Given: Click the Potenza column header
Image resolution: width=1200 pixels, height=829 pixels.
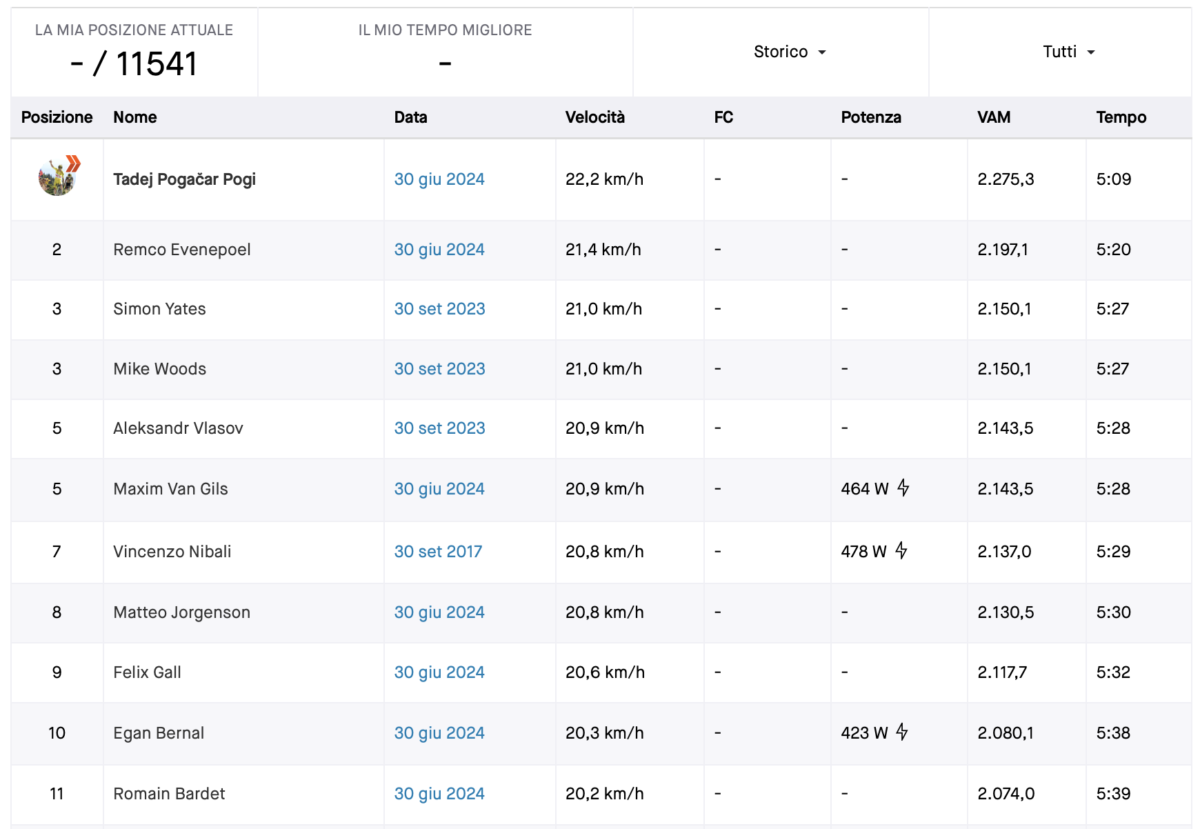Looking at the screenshot, I should click(871, 117).
